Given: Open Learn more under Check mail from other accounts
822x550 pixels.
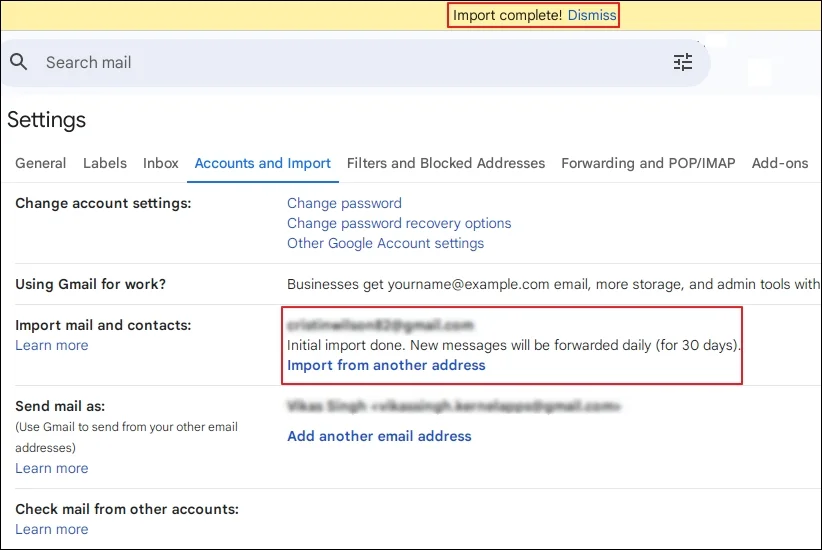Looking at the screenshot, I should tap(51, 529).
